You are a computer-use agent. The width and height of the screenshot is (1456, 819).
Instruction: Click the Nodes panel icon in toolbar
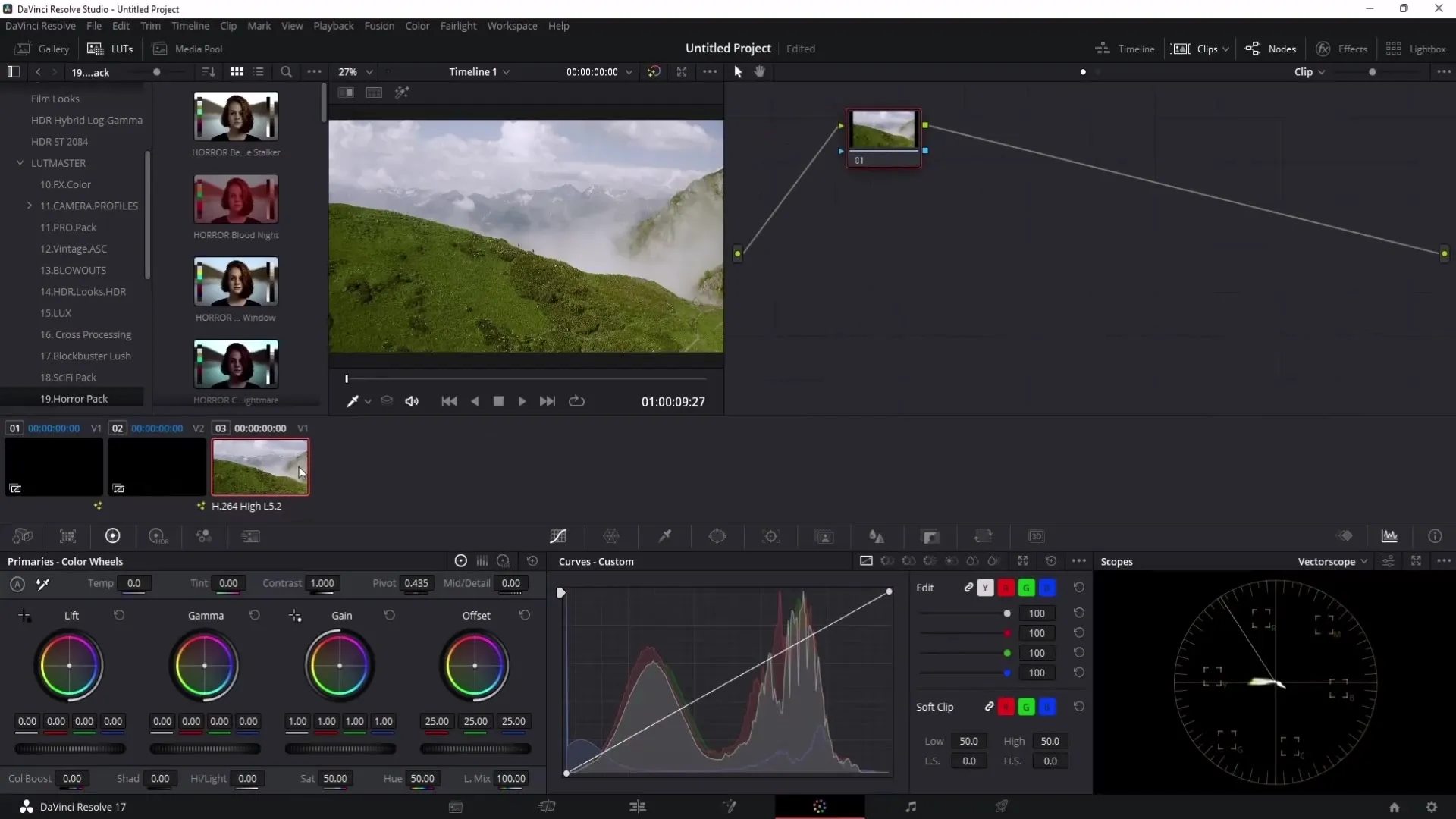(1253, 48)
